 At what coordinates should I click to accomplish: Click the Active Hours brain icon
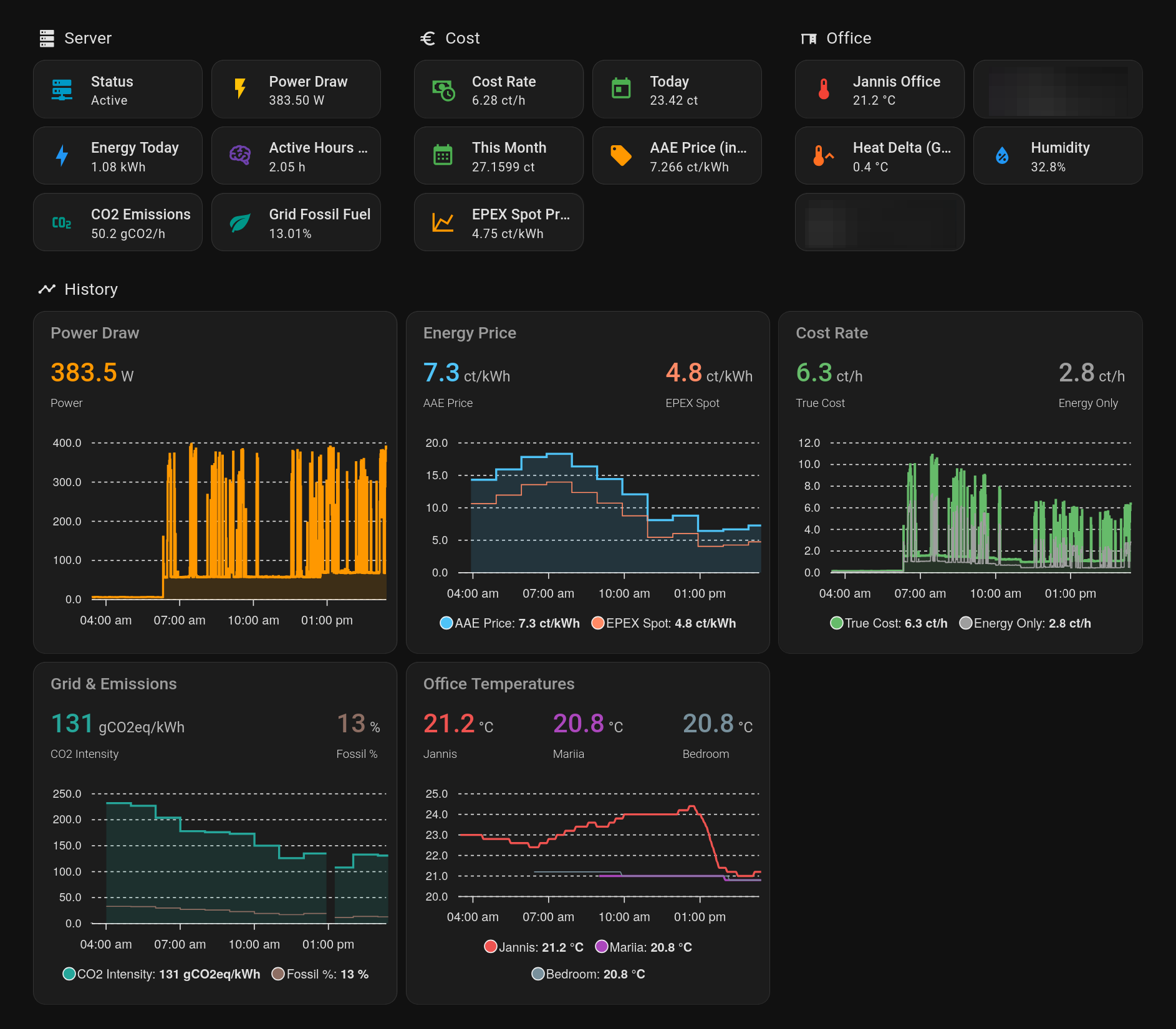pos(240,156)
